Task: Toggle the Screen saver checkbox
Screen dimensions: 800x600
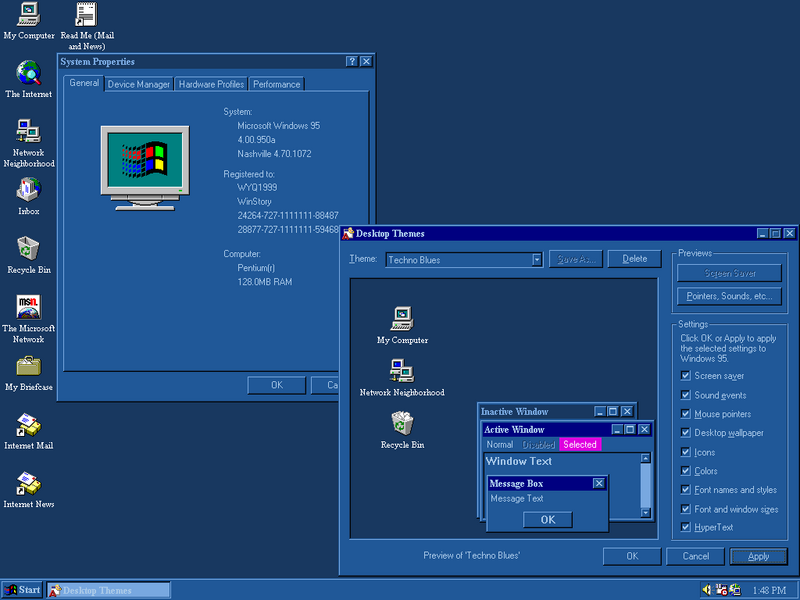Action: point(685,376)
